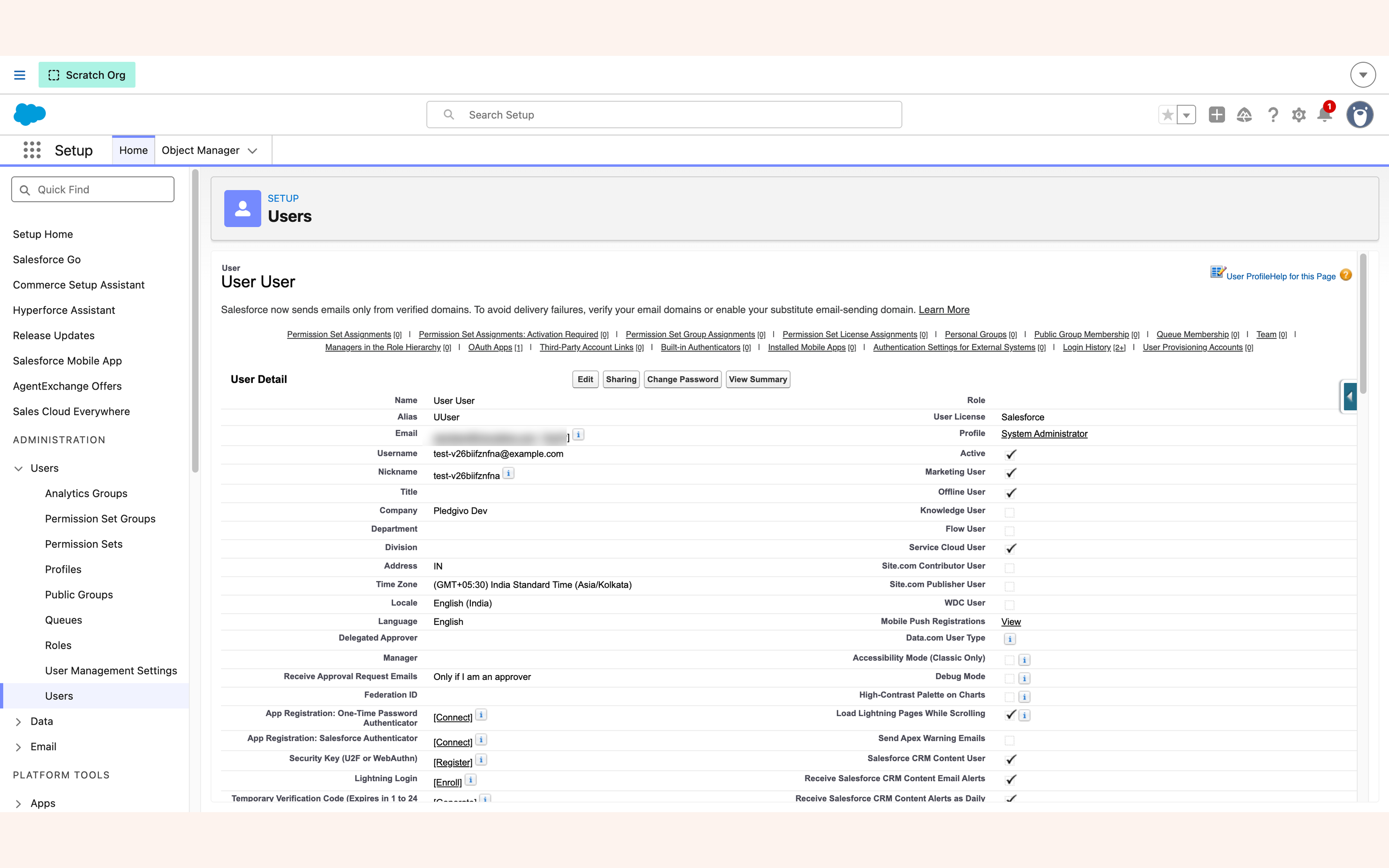Click the Learn More link
1389x868 pixels.
coord(944,310)
